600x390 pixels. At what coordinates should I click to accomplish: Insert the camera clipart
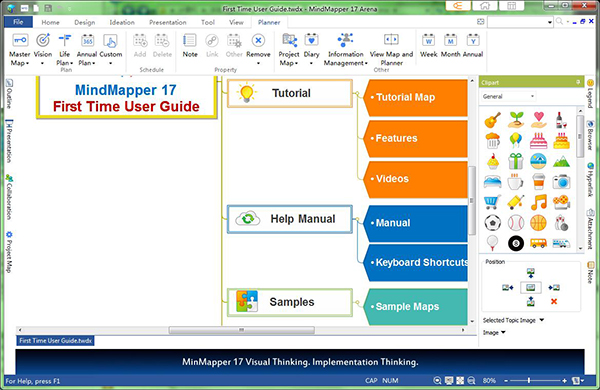pos(561,181)
